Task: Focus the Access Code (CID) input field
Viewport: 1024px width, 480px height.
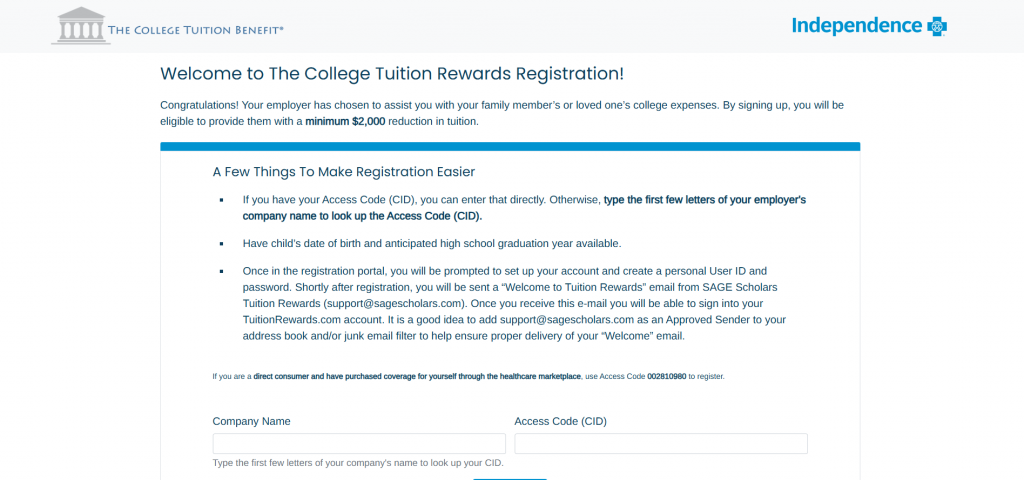Action: point(661,443)
